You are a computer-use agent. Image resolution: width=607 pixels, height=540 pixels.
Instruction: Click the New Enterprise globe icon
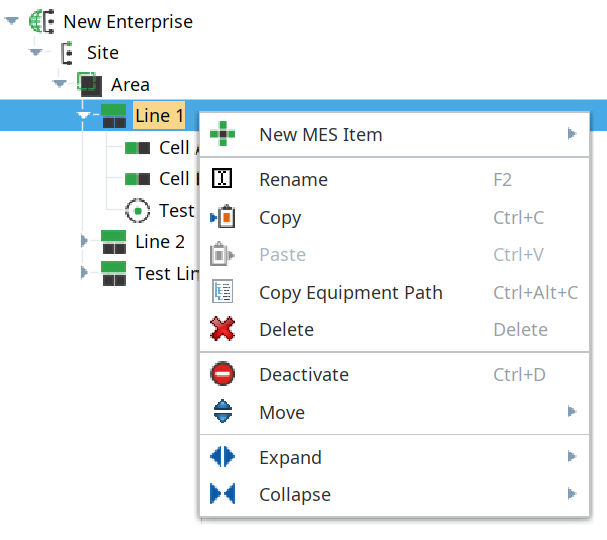coord(43,21)
